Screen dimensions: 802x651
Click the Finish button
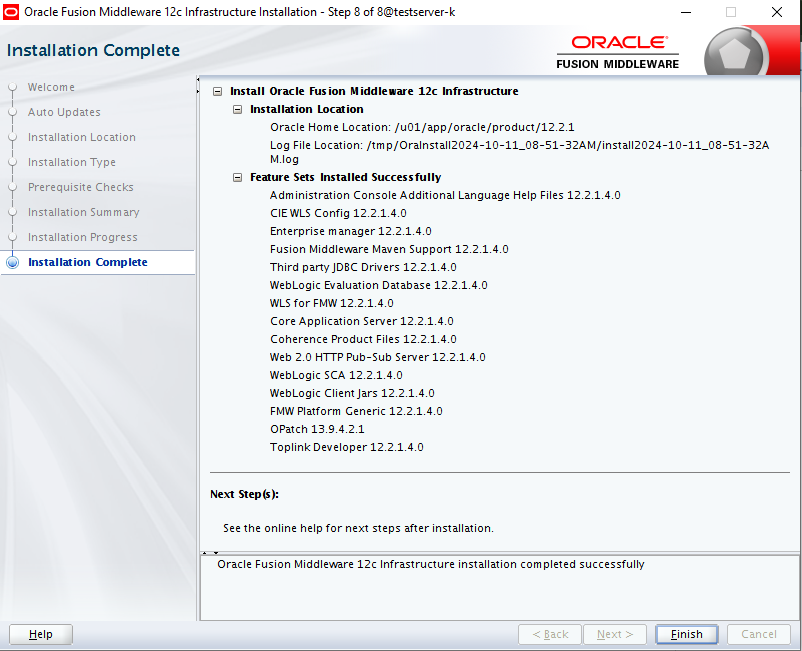[x=686, y=634]
